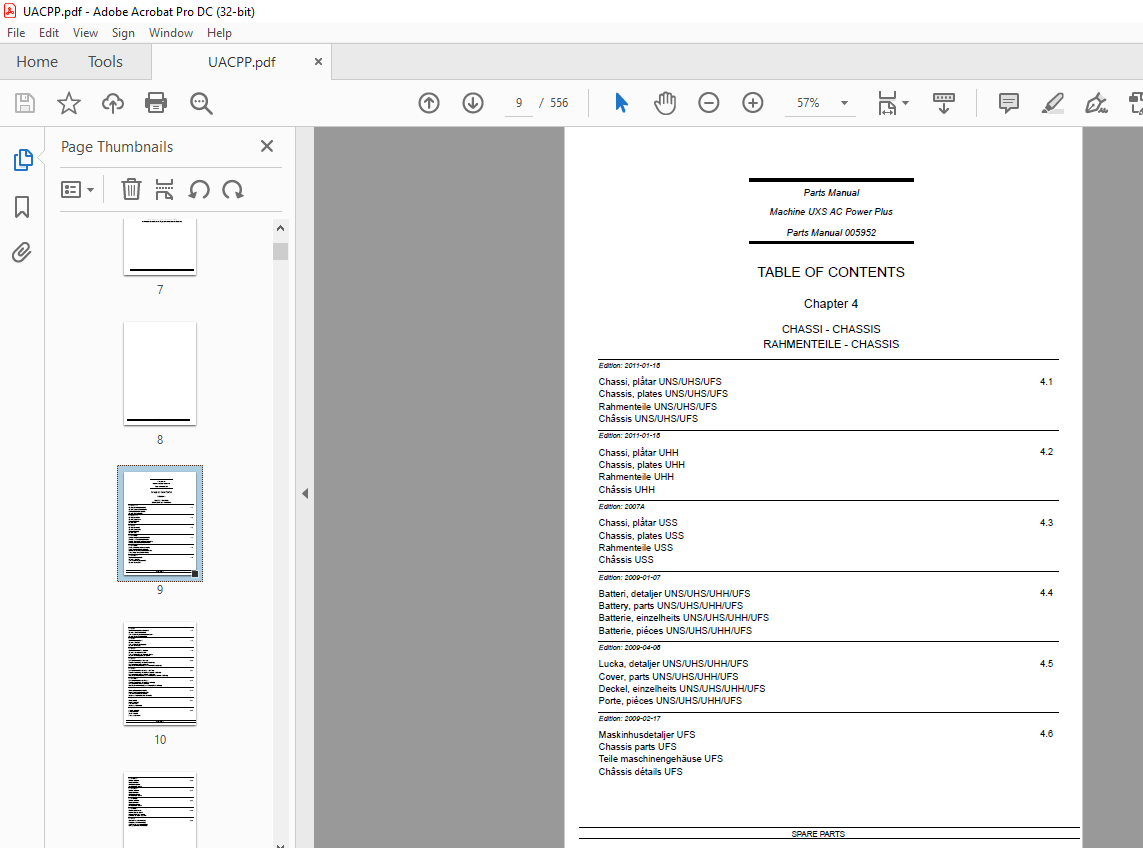Rotate page counterclockwise icon

point(199,190)
